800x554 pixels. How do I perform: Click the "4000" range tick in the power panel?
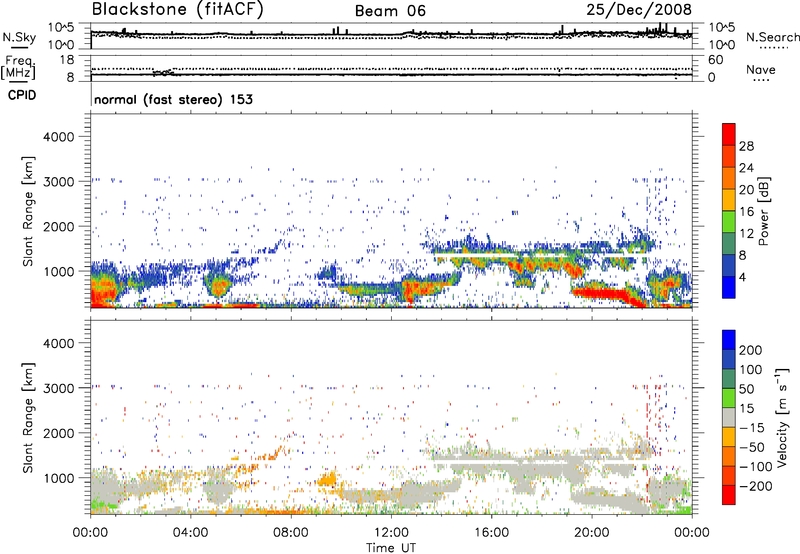[58, 137]
